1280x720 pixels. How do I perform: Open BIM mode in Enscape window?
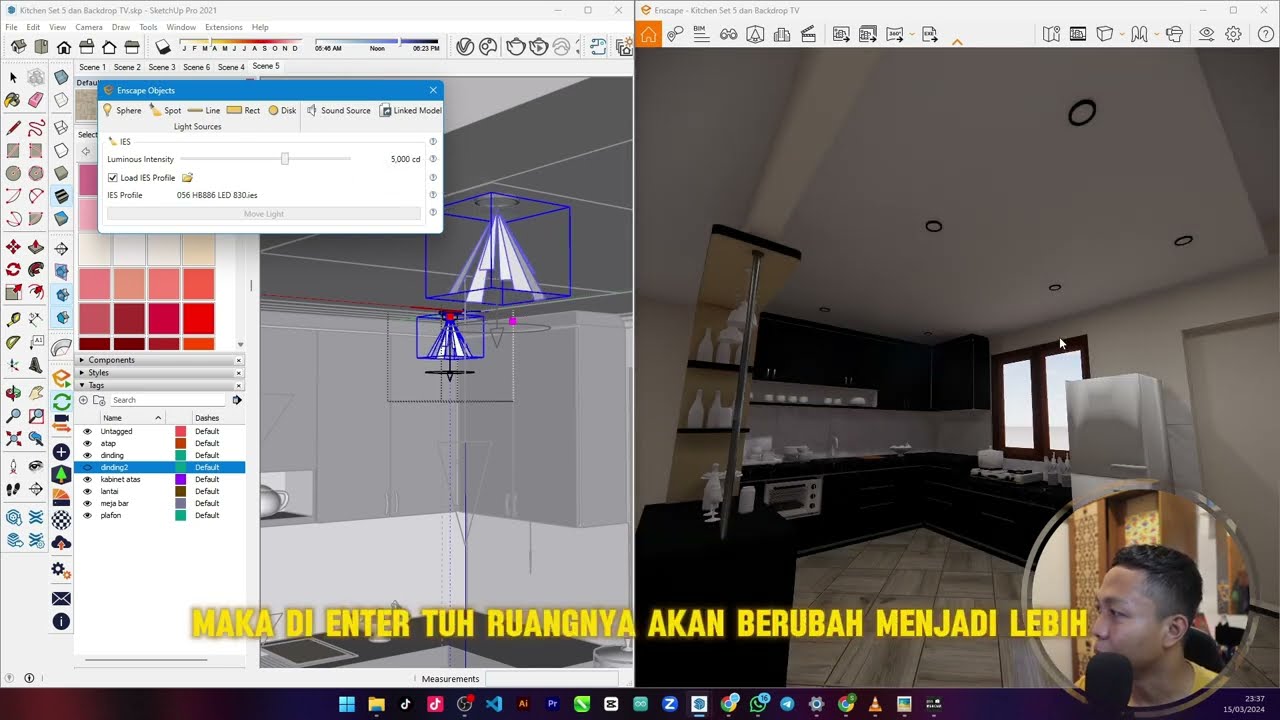click(701, 34)
